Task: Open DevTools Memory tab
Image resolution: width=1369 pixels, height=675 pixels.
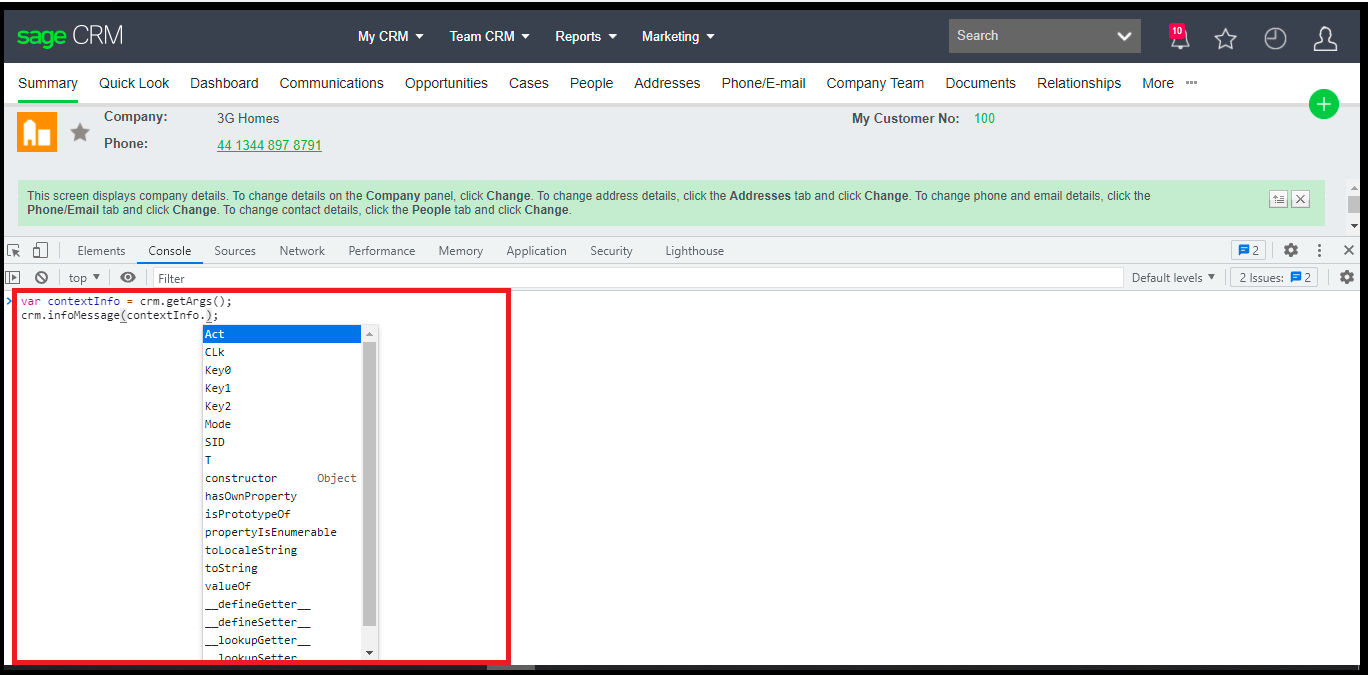Action: point(460,250)
